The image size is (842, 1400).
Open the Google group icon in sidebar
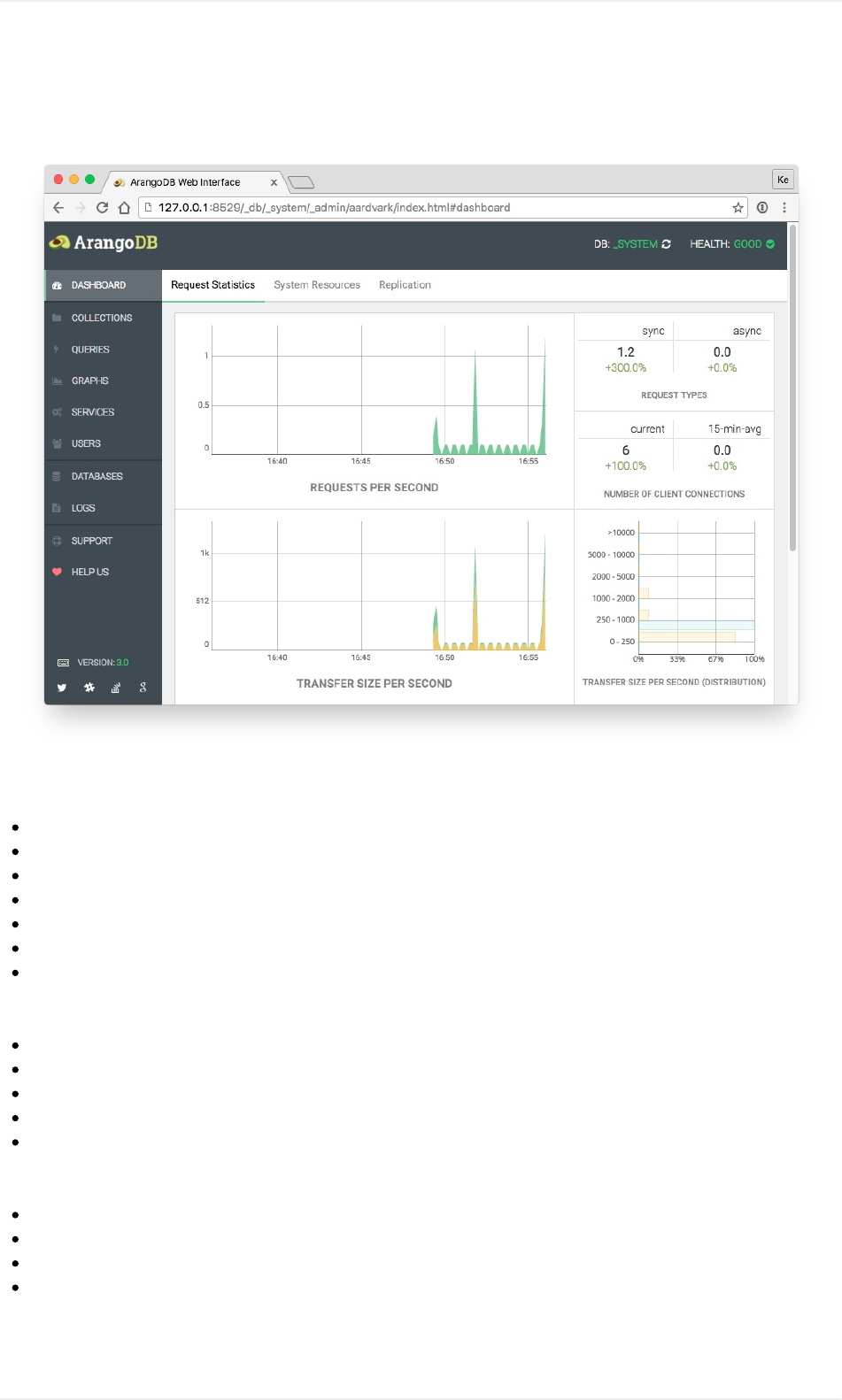click(x=143, y=688)
